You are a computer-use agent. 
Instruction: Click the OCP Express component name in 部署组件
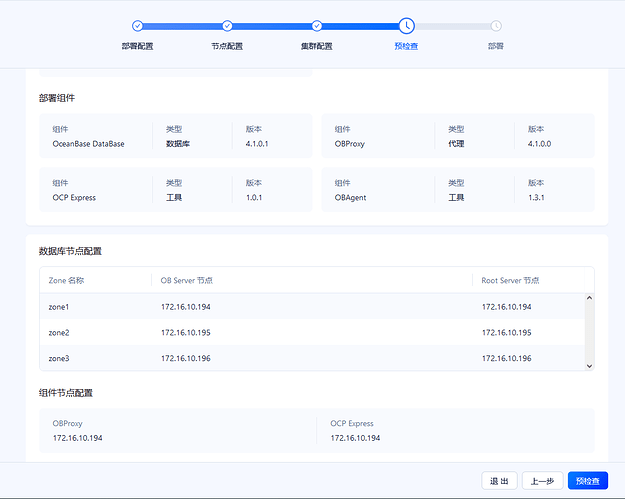74,198
